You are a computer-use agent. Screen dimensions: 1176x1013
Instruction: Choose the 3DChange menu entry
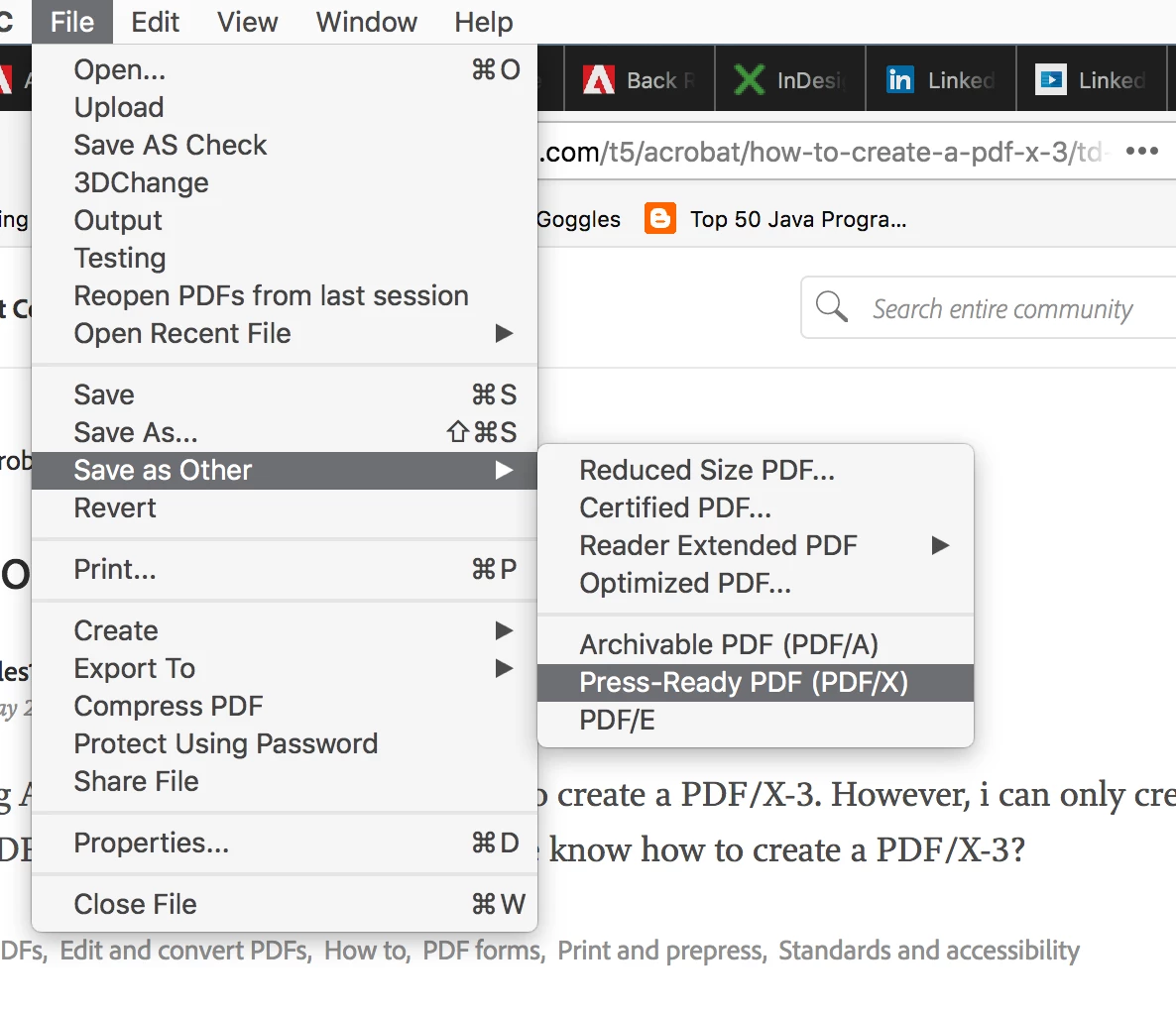(x=285, y=182)
